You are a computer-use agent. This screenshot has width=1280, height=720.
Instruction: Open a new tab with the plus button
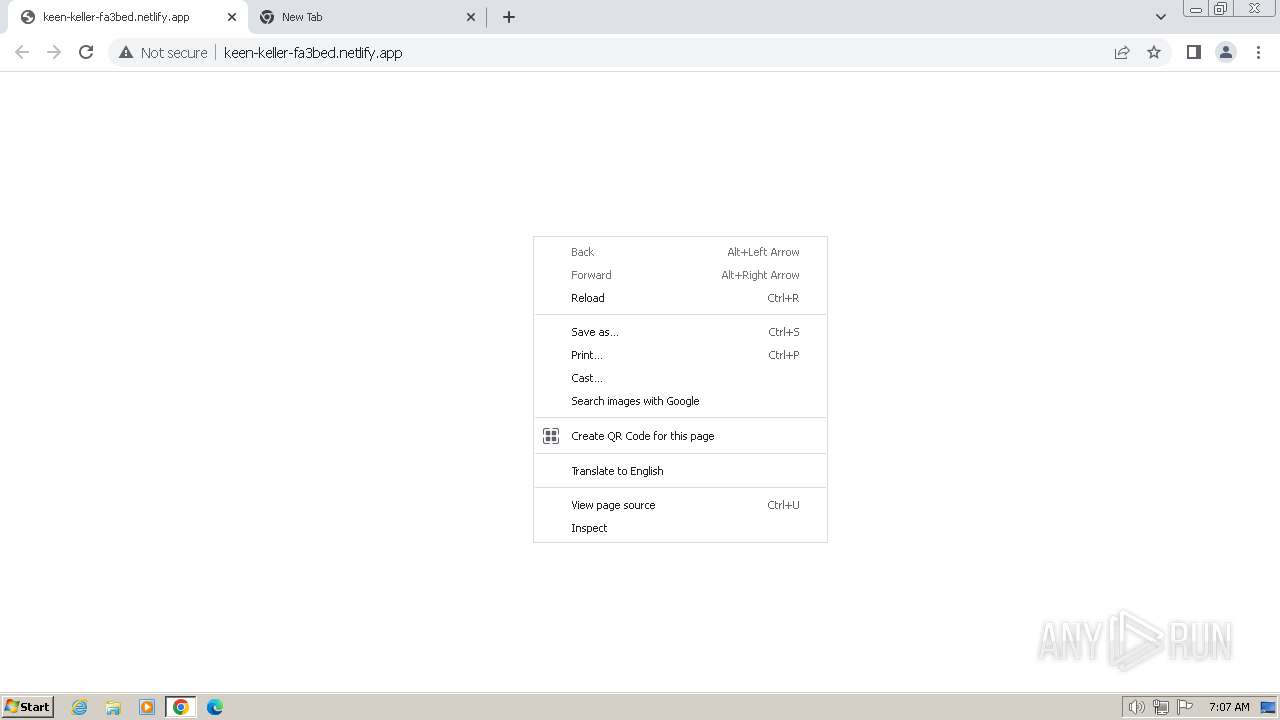pos(508,17)
